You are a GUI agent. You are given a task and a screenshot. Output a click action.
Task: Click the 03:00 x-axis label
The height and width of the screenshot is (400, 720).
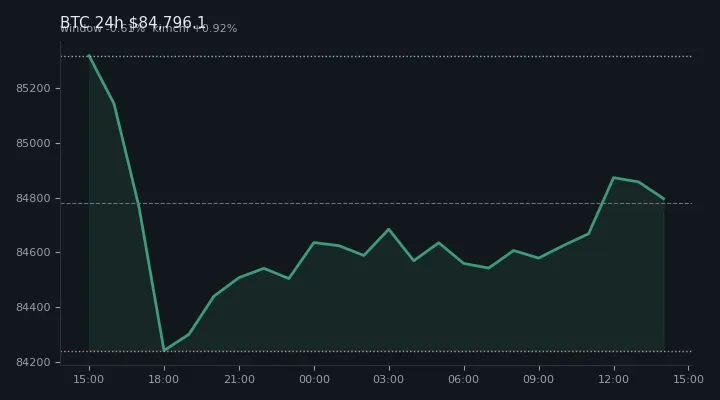point(389,379)
